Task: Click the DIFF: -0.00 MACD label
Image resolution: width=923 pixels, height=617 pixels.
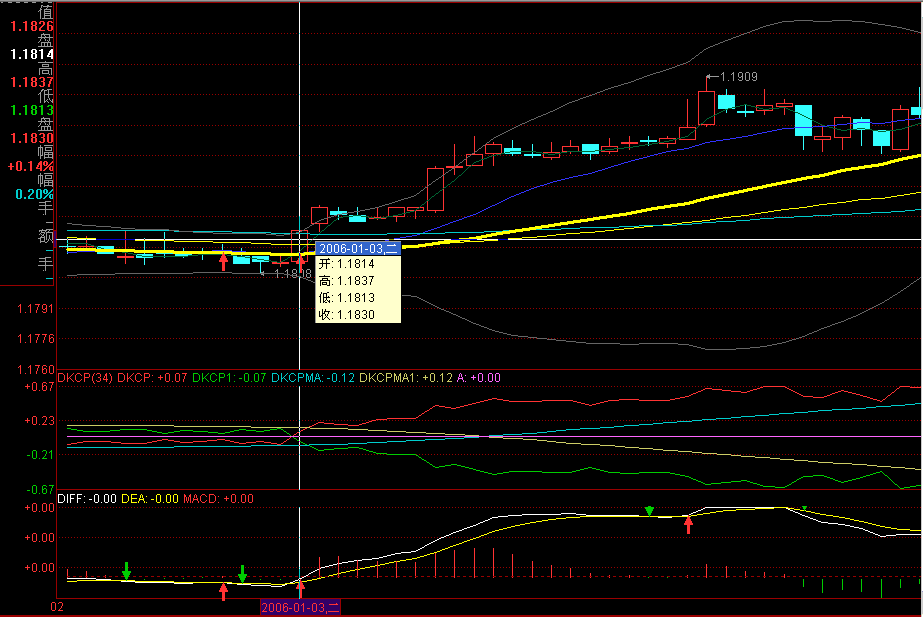Action: [x=87, y=499]
